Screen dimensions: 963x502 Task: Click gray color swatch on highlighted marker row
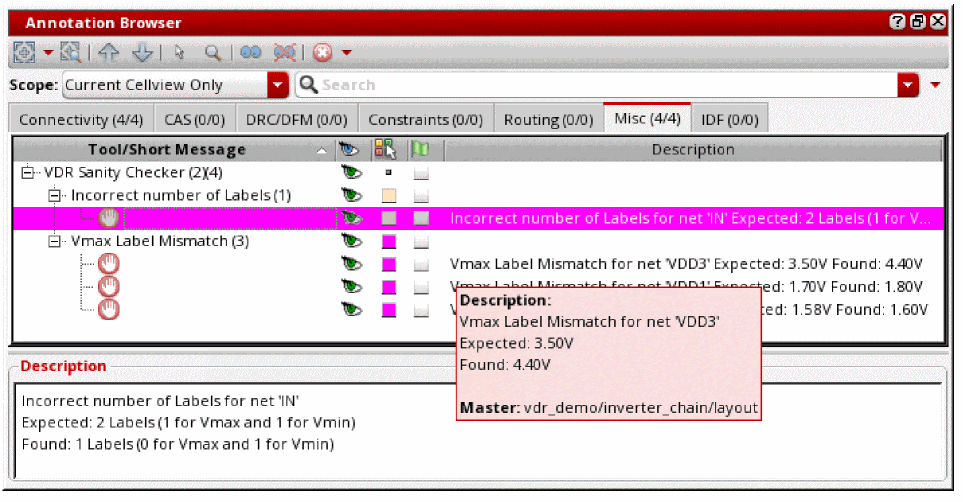point(389,218)
